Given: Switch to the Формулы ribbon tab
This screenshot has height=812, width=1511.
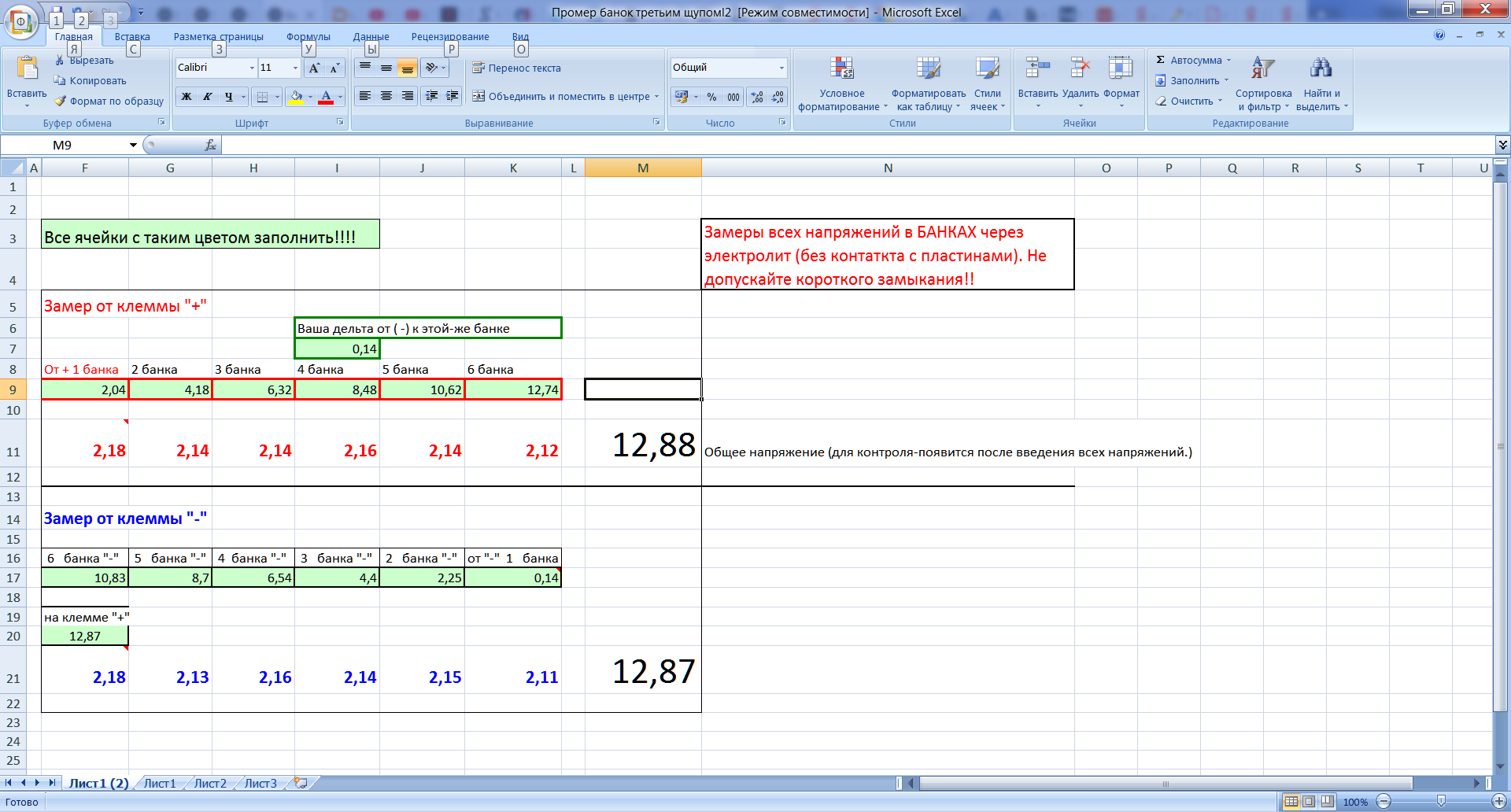Looking at the screenshot, I should 308,37.
